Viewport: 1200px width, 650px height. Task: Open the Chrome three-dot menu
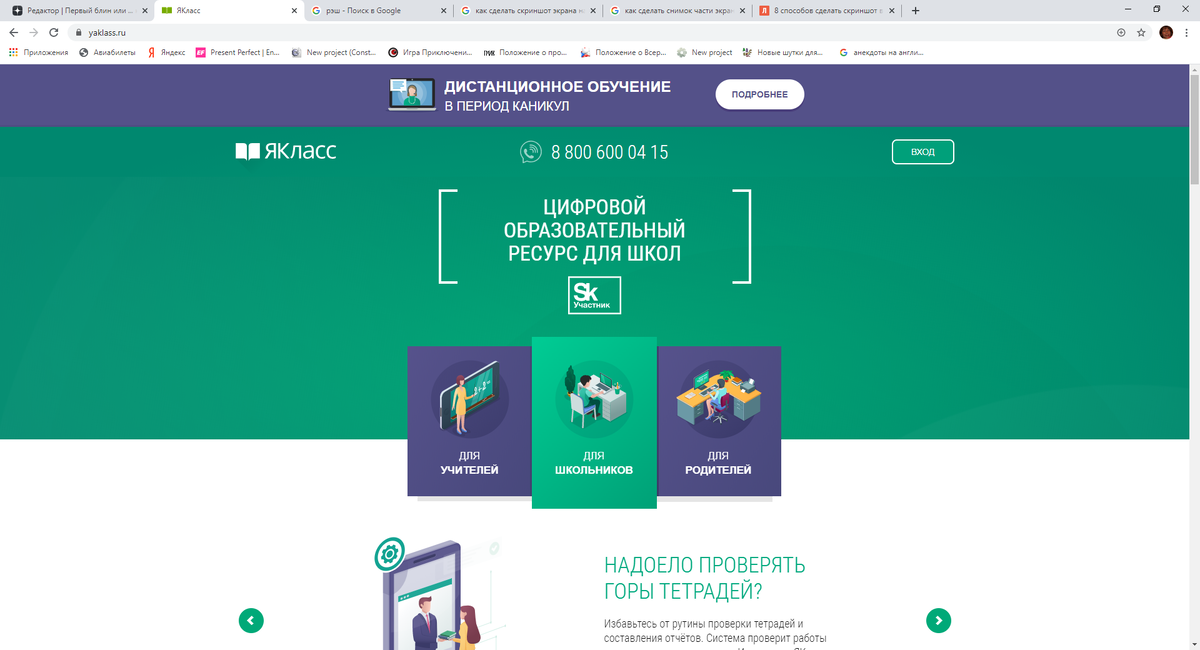click(x=1187, y=32)
